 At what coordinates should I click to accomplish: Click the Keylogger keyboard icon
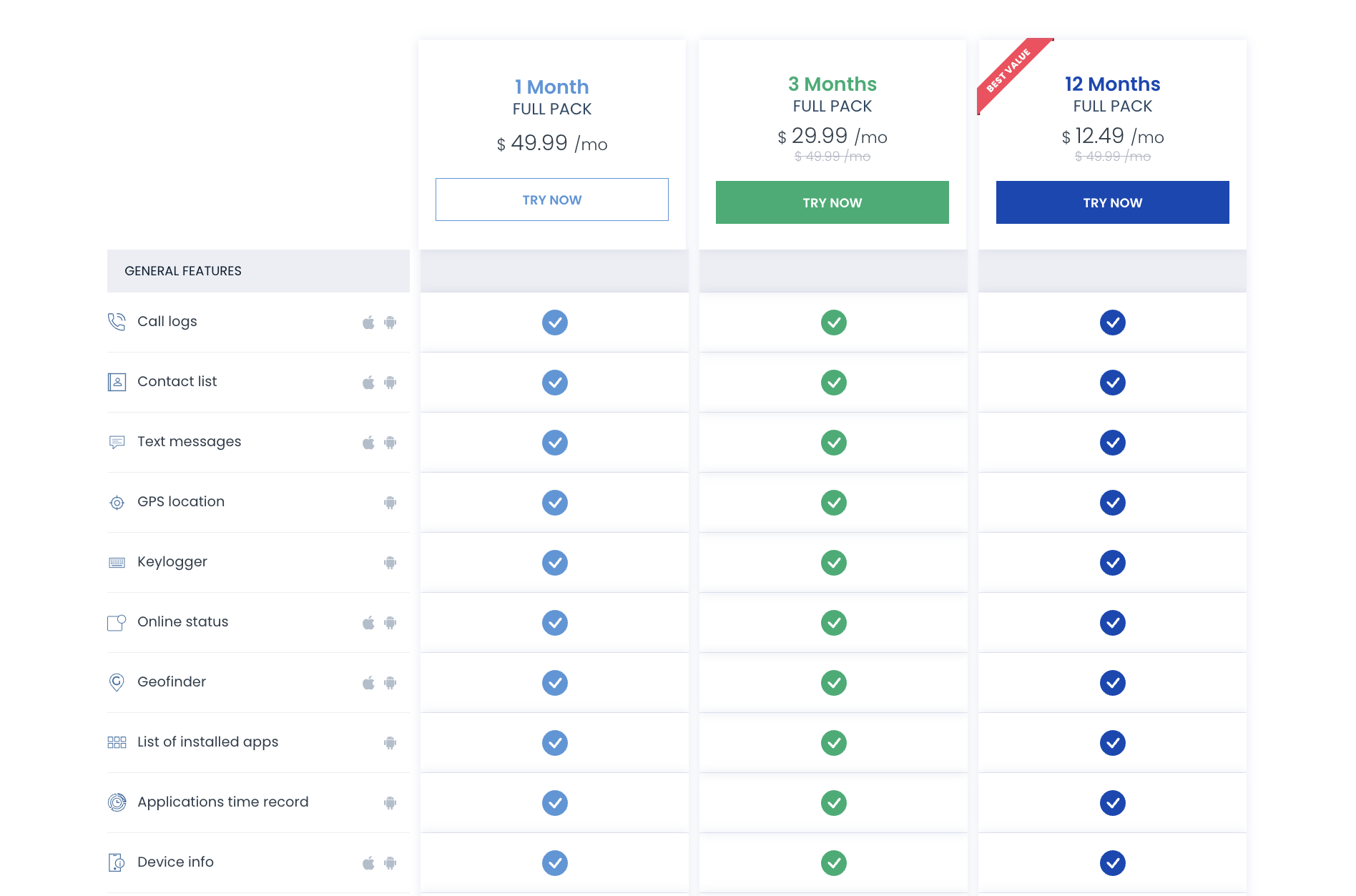point(117,563)
